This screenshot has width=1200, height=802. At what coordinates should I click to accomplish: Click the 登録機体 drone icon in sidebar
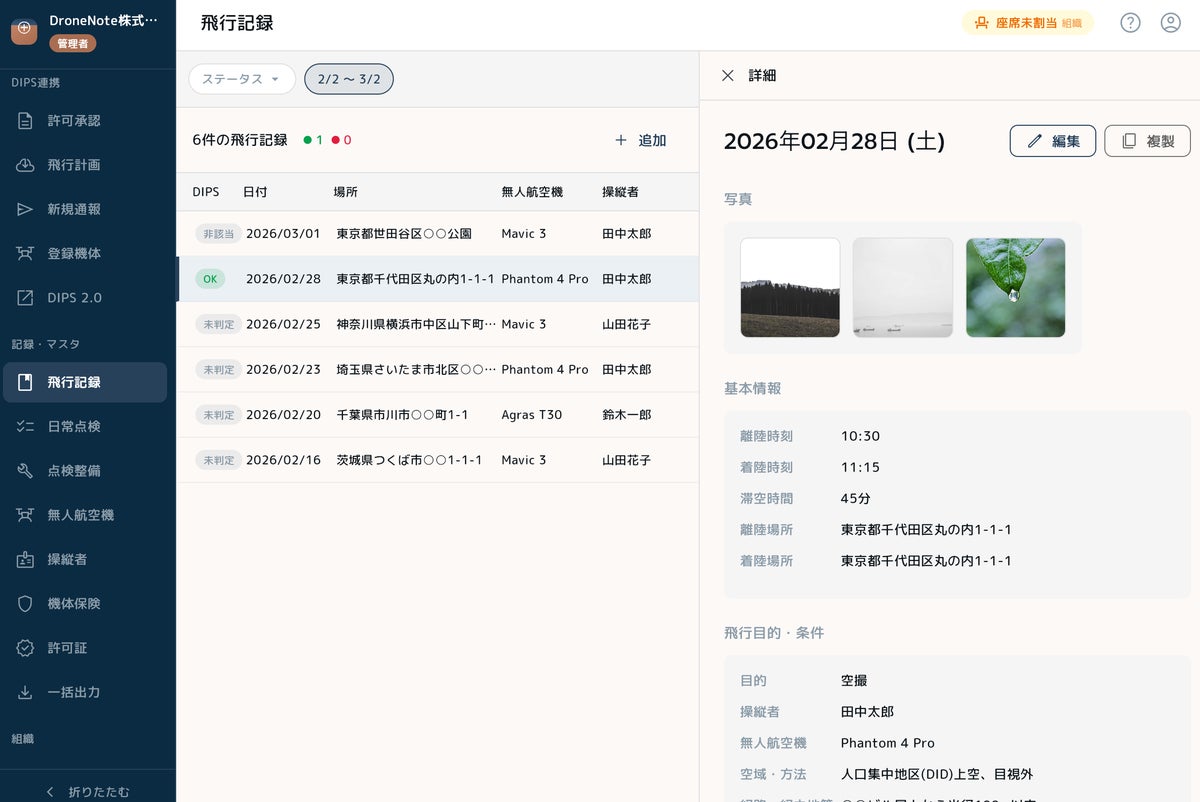25,254
